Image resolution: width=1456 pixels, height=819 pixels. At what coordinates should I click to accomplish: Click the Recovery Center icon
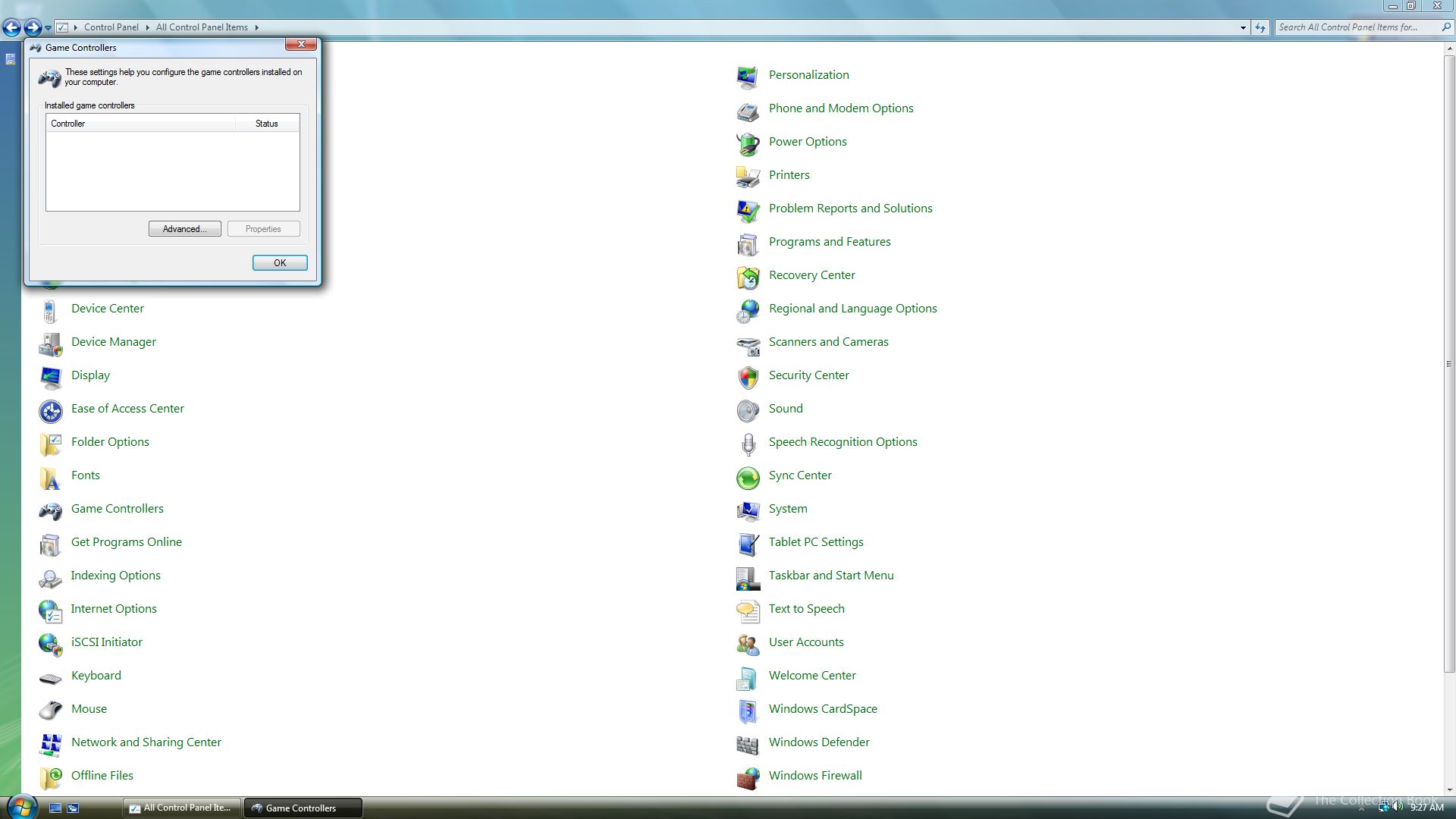pos(748,276)
